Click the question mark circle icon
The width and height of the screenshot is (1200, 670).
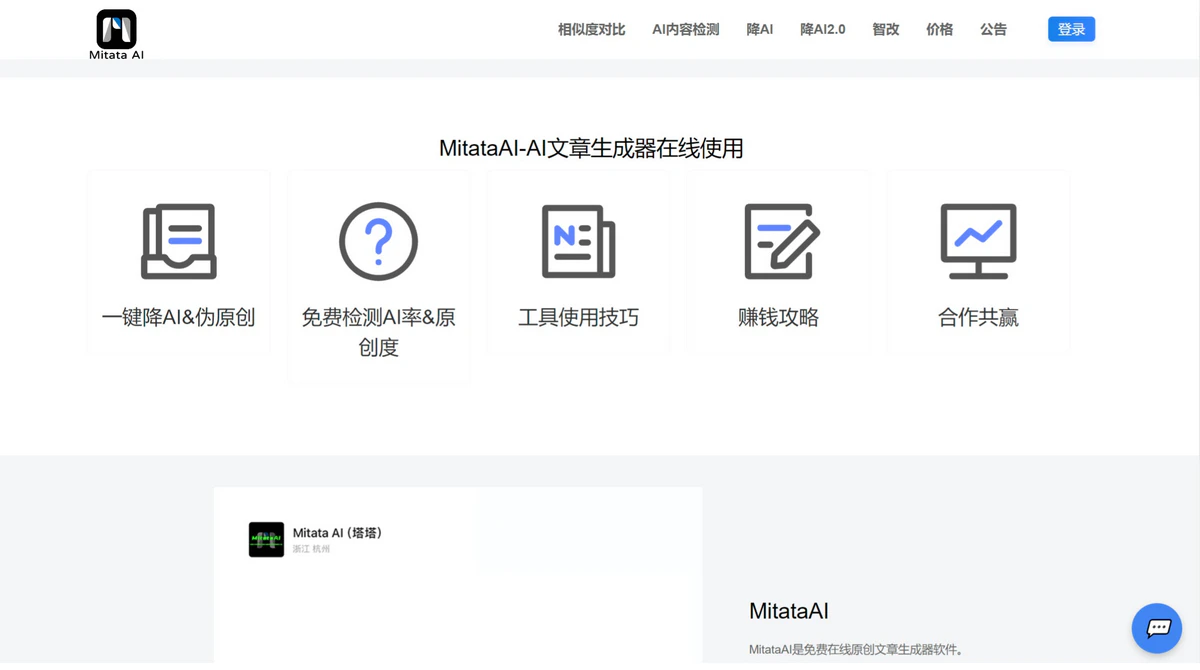pos(378,242)
